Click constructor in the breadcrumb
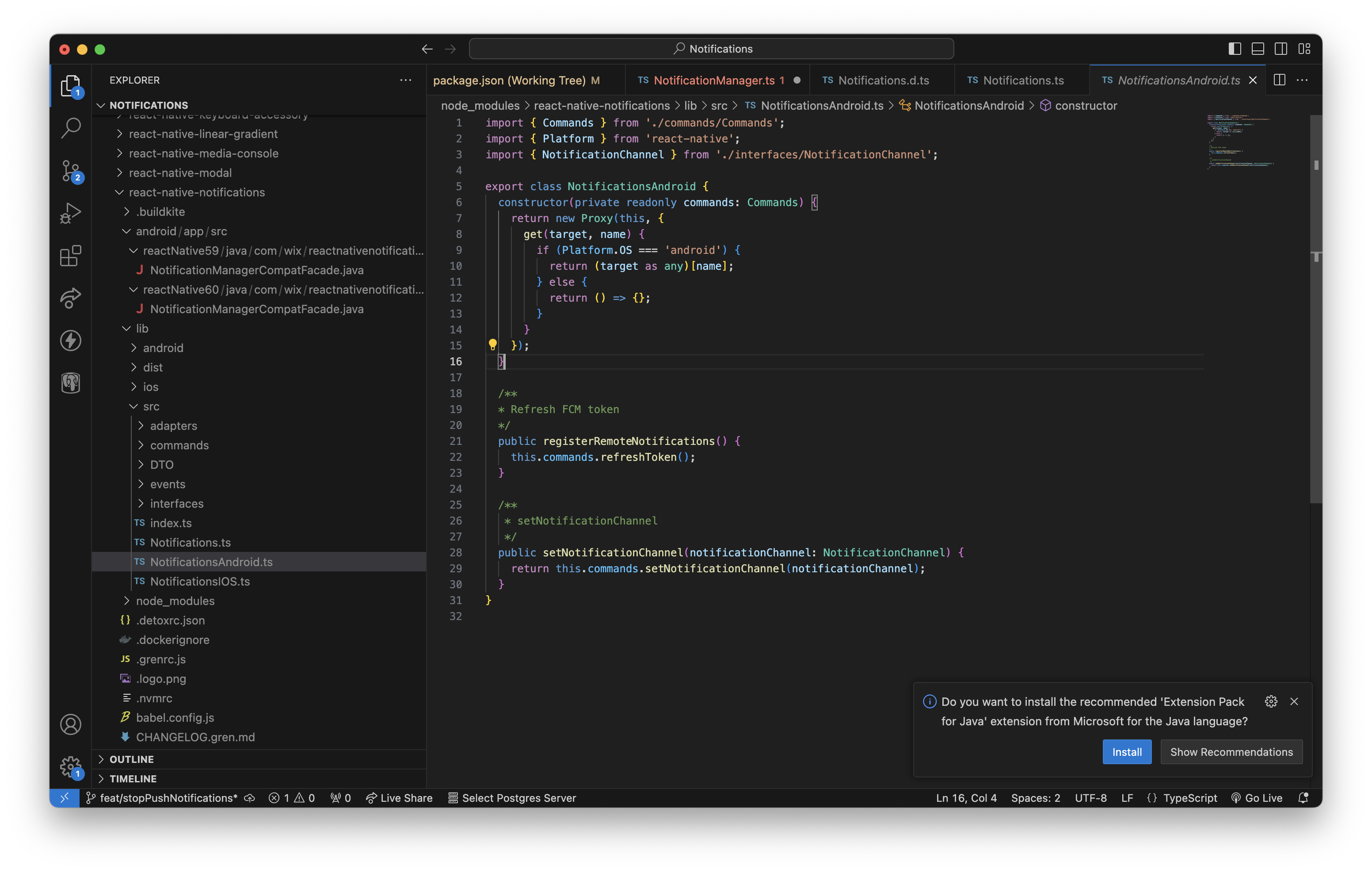 [1078, 106]
